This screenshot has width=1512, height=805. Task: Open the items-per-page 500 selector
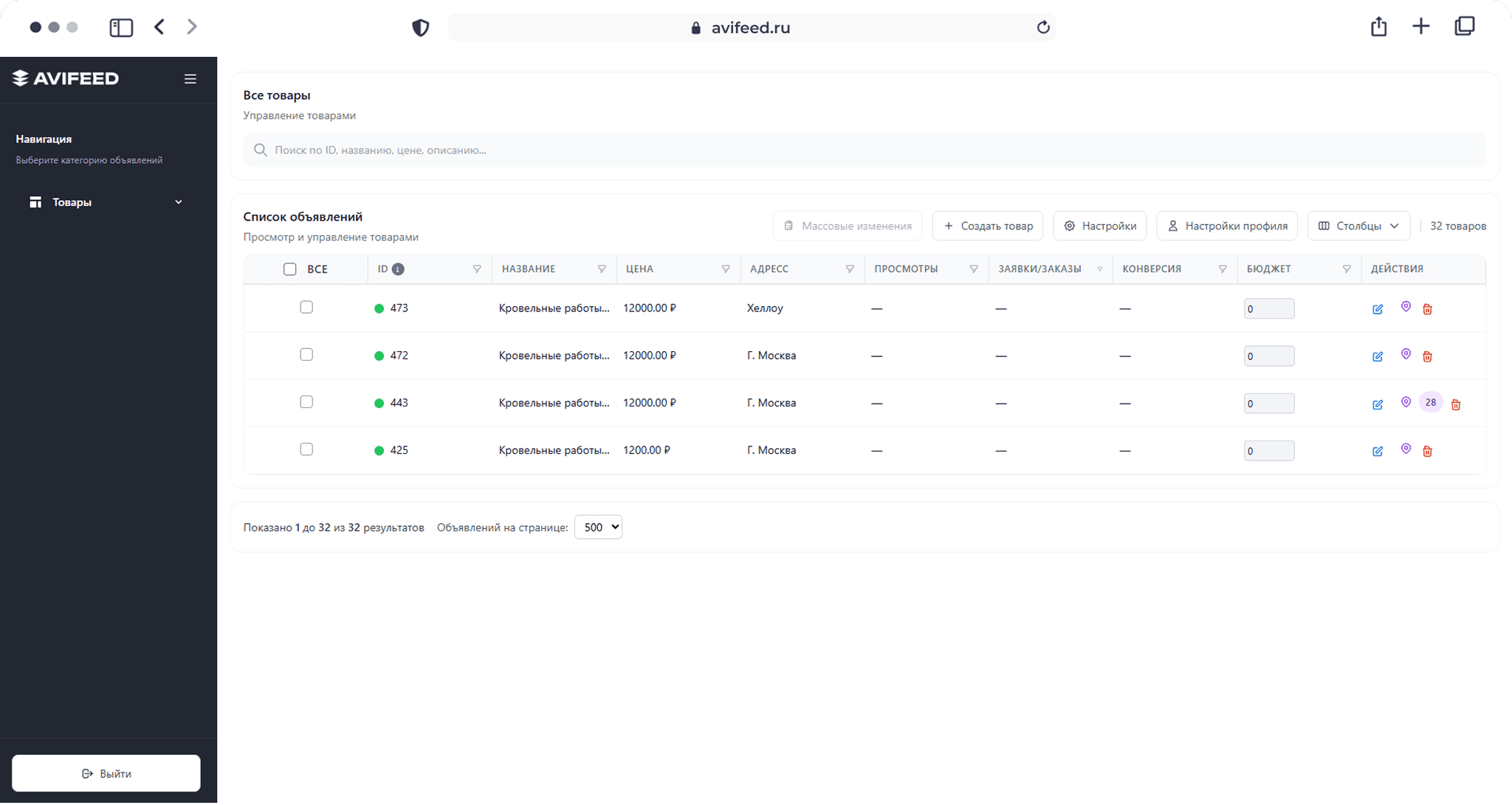pyautogui.click(x=598, y=527)
